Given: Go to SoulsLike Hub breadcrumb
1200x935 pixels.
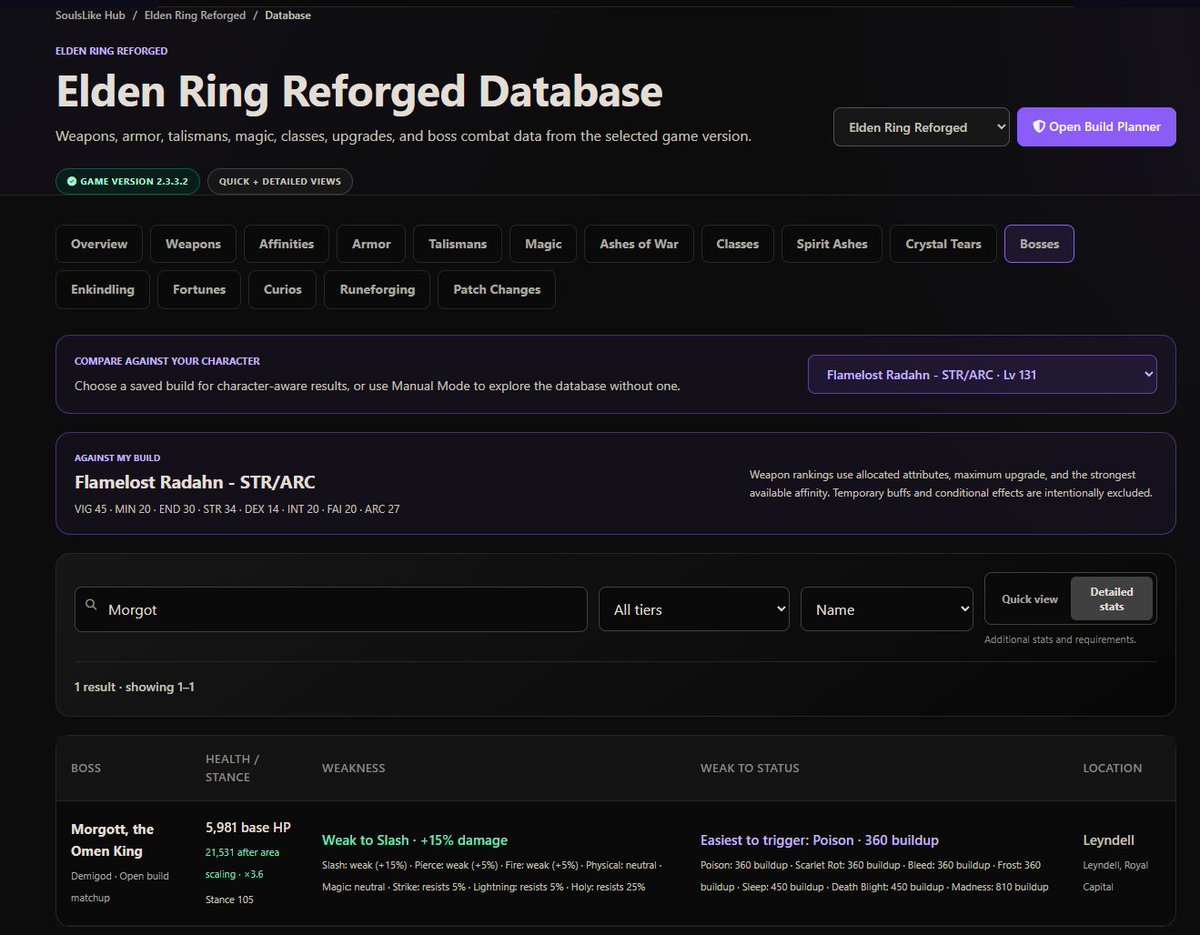Looking at the screenshot, I should click(x=90, y=15).
